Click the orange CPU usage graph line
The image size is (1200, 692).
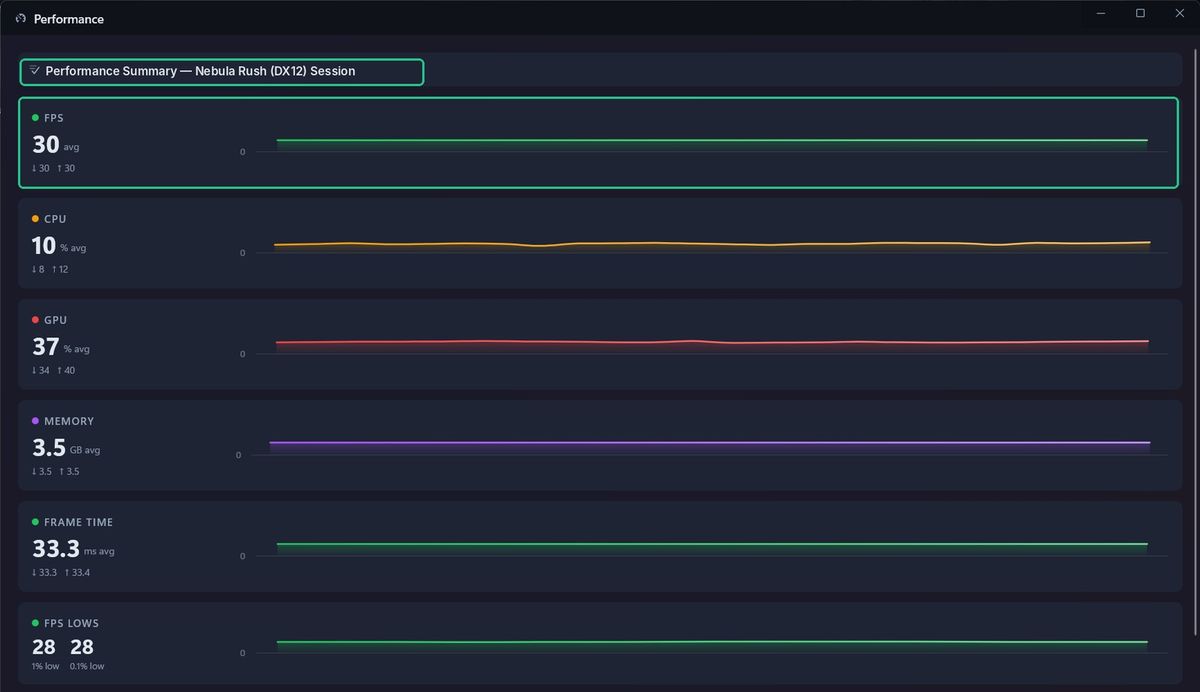coord(712,243)
